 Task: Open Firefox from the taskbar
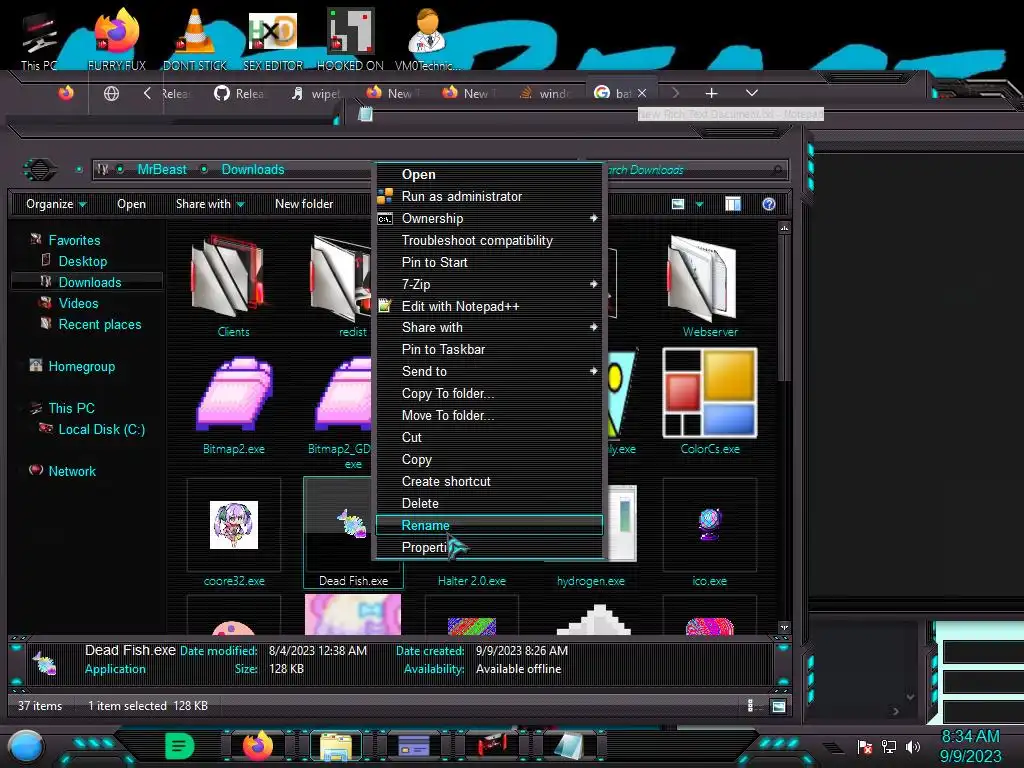click(x=257, y=746)
